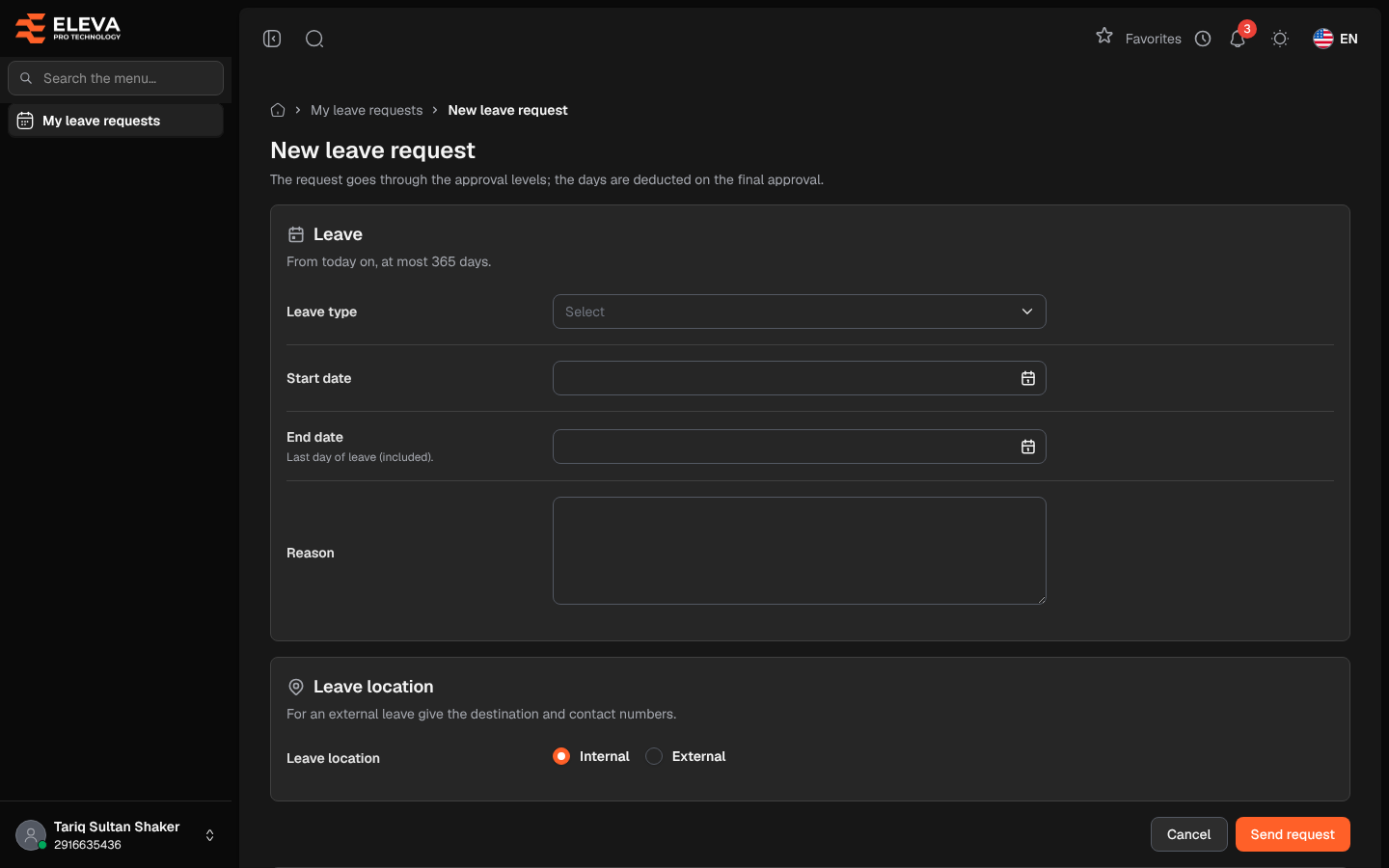Open End date calendar picker icon
Screen dimensions: 1389x868
[x=1028, y=447]
